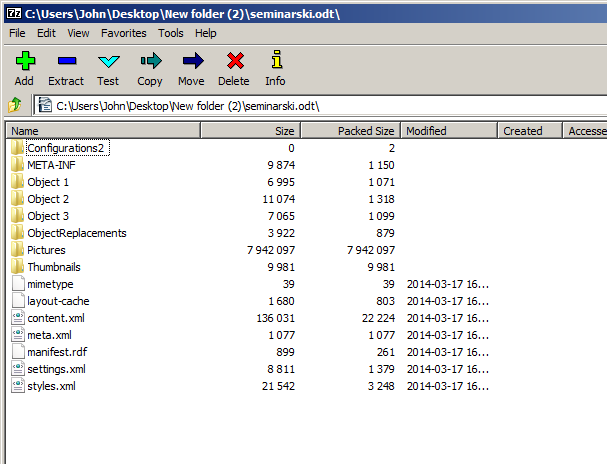The width and height of the screenshot is (607, 464).
Task: Click the green plus Add icon
Action: coord(24,62)
